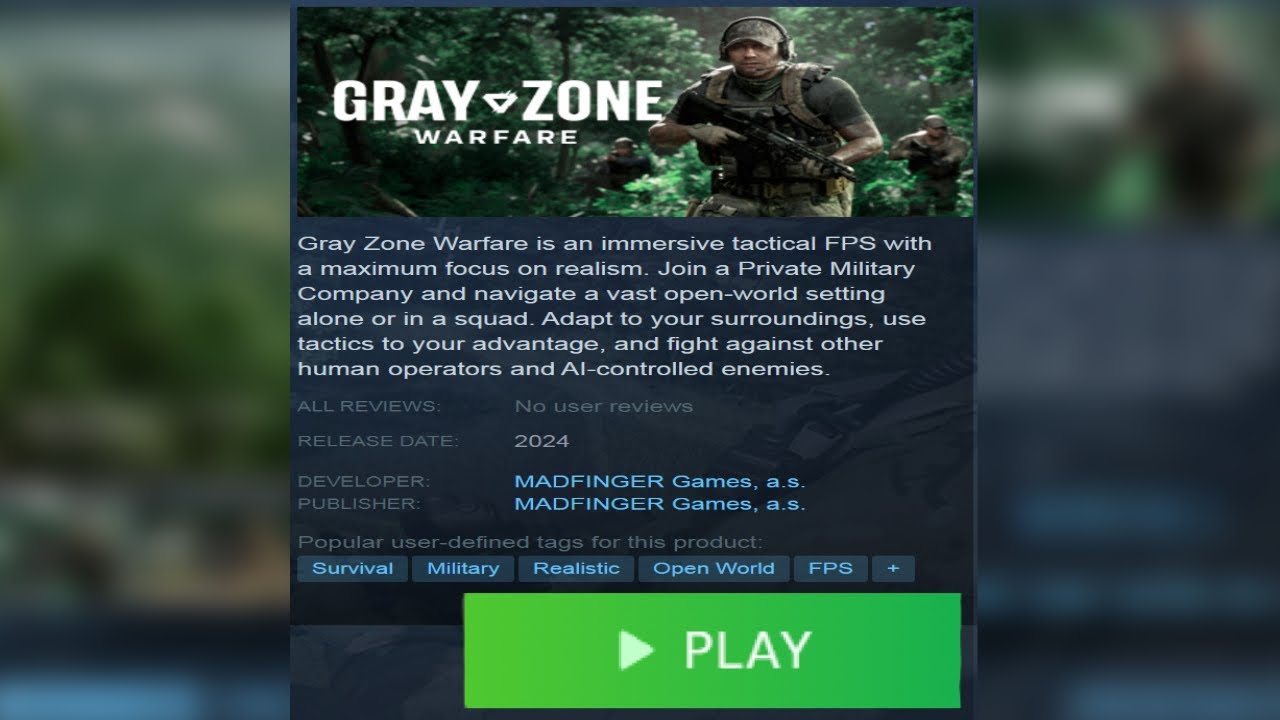The width and height of the screenshot is (1280, 720).
Task: Click the game description paragraph
Action: coord(614,306)
